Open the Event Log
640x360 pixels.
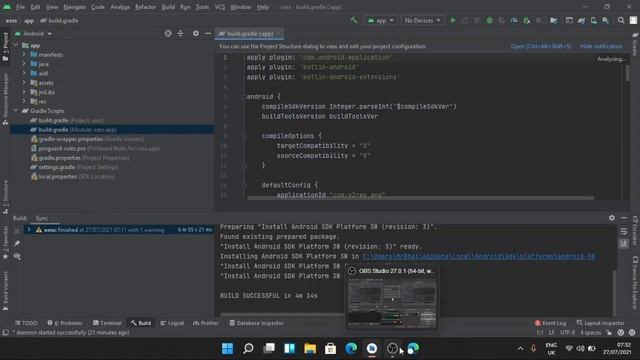coord(550,323)
